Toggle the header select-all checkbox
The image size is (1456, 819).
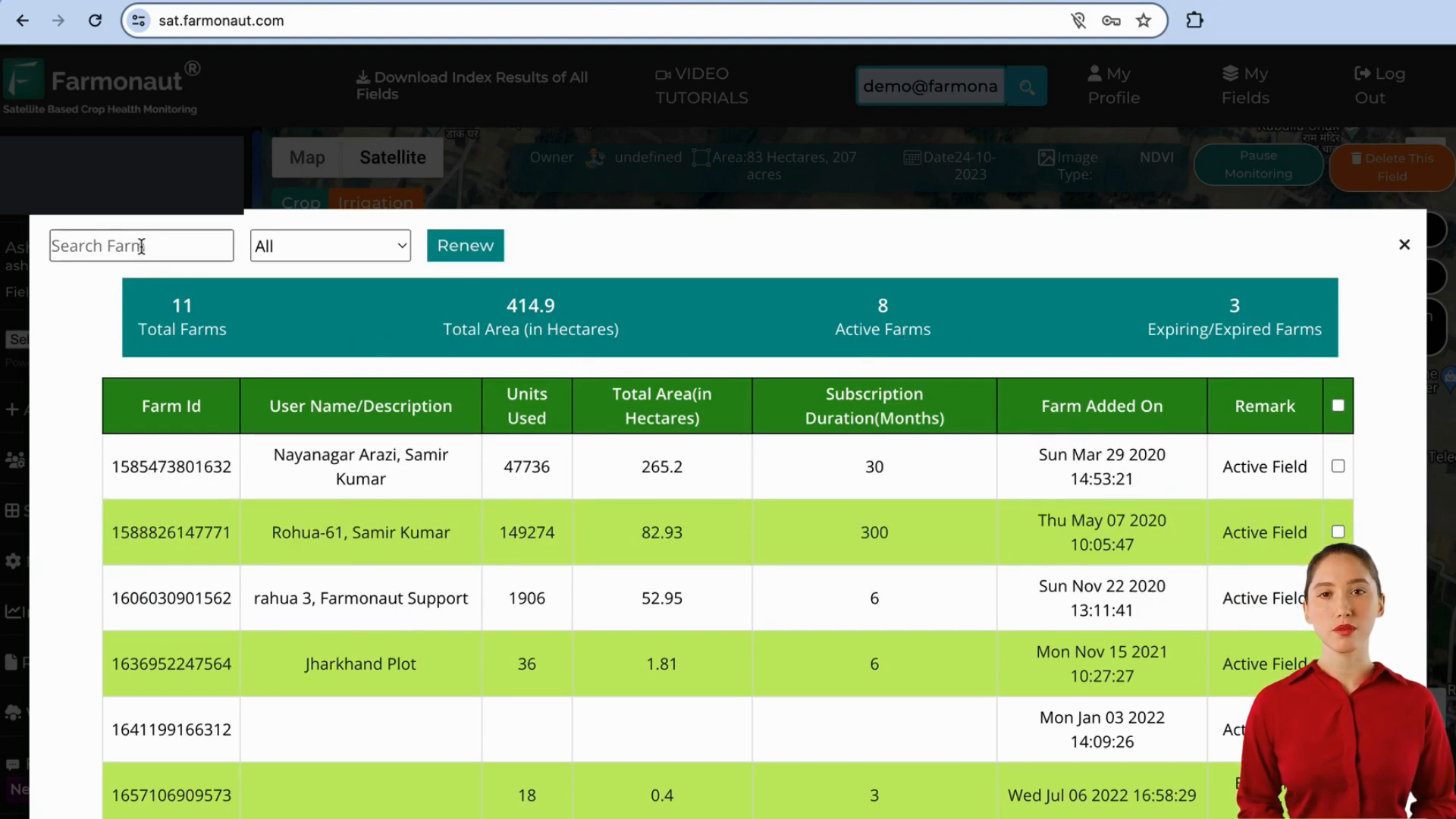pos(1339,405)
